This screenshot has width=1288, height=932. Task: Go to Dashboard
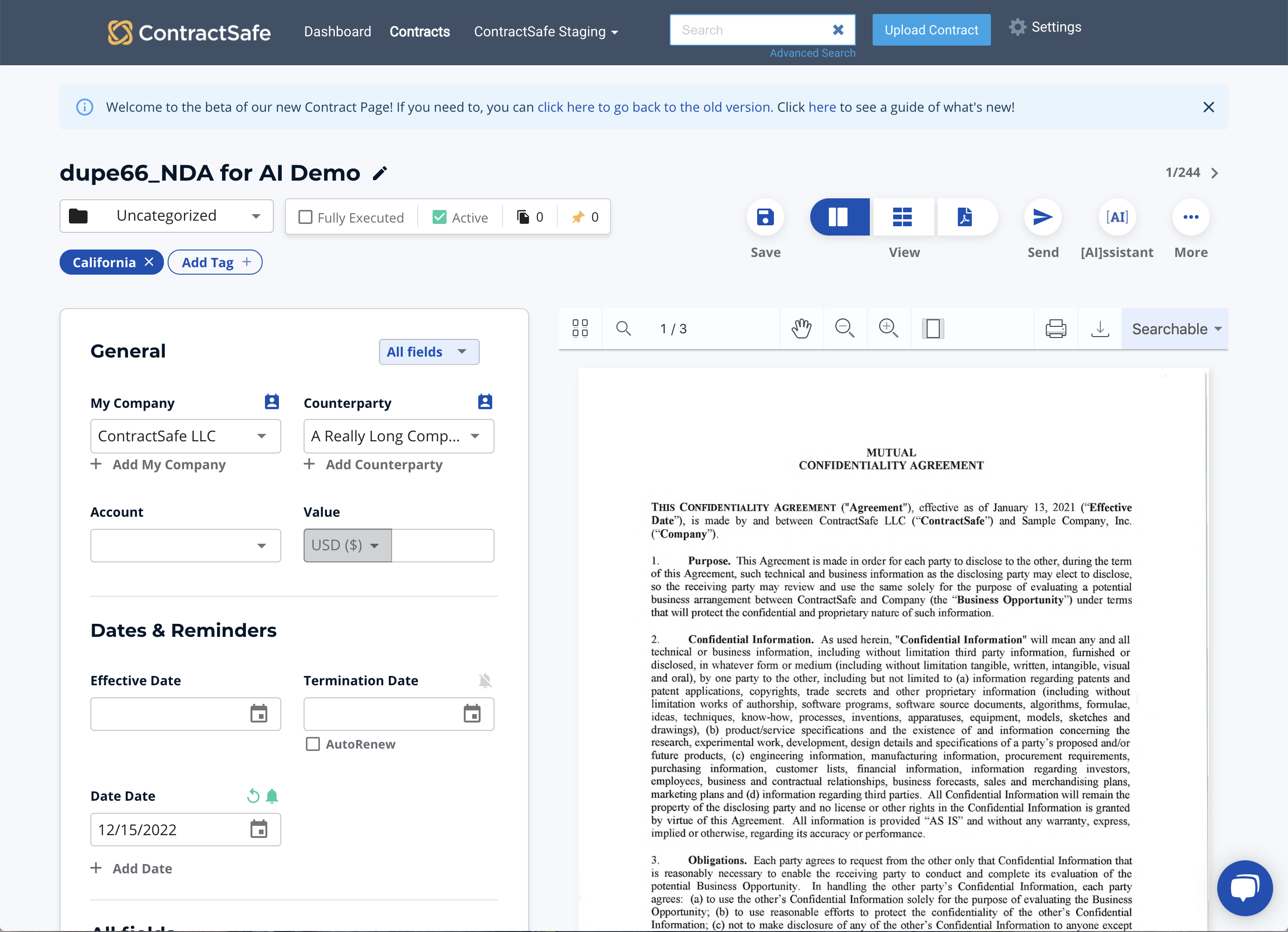click(x=337, y=32)
